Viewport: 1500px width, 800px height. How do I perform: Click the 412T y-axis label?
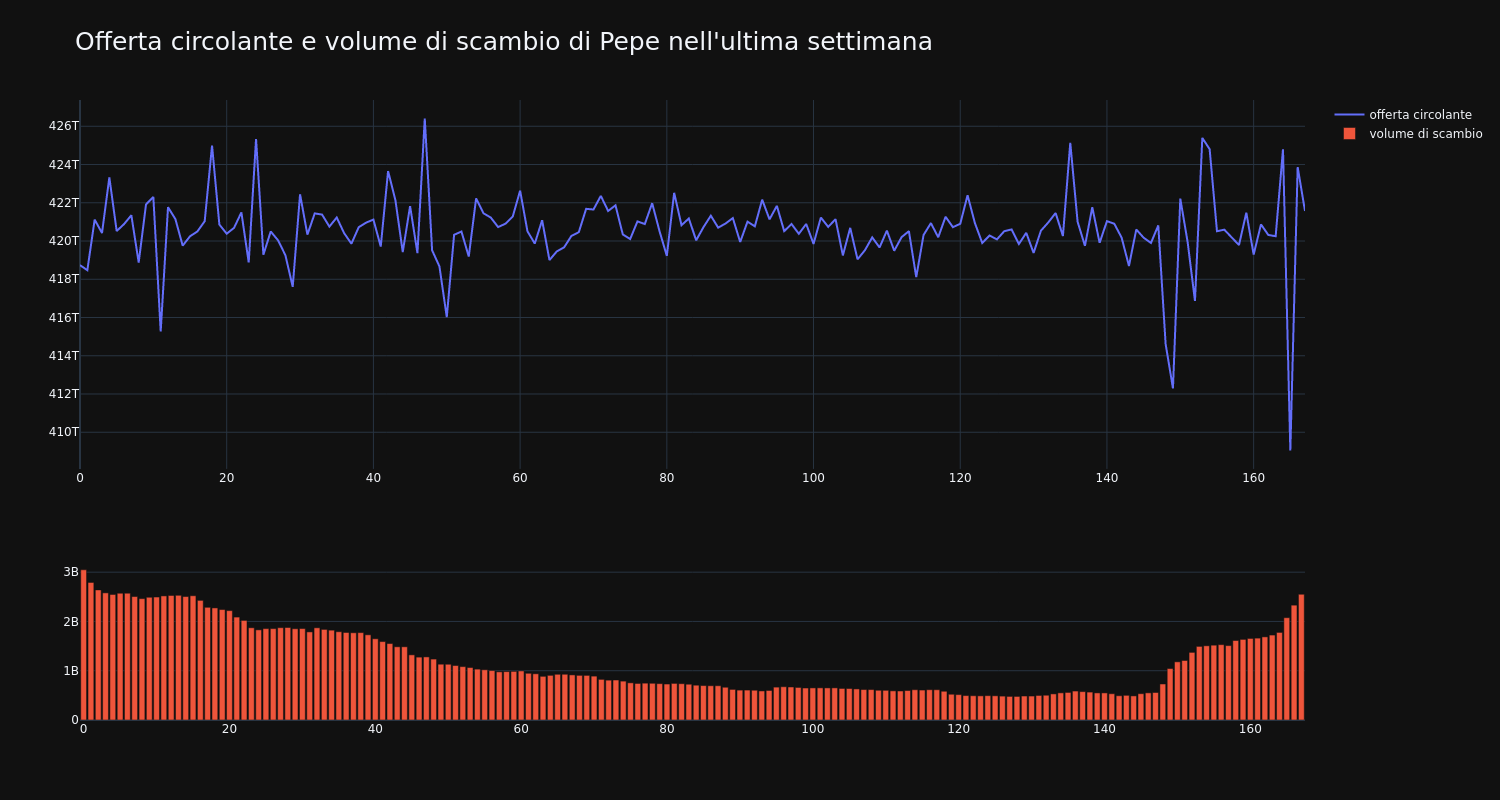pyautogui.click(x=63, y=394)
